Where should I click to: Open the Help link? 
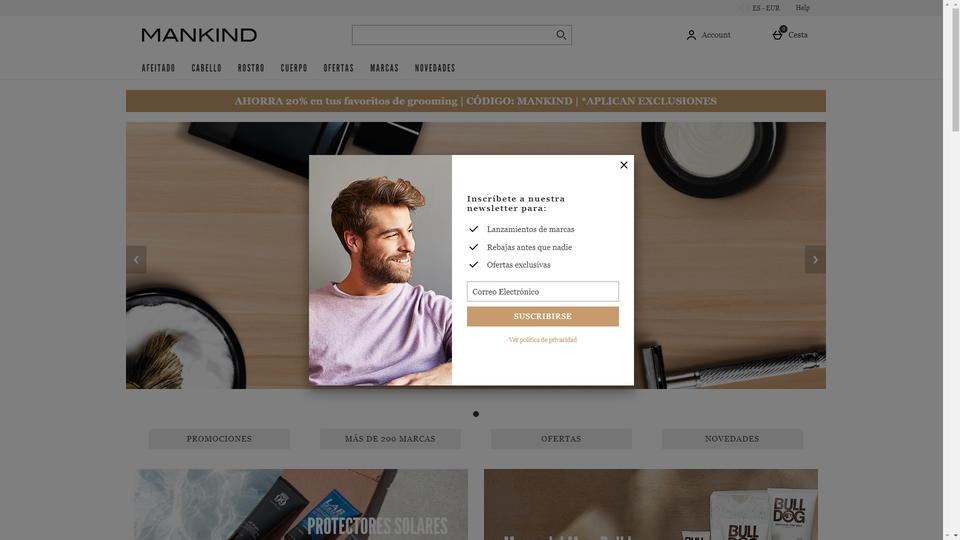(x=802, y=8)
